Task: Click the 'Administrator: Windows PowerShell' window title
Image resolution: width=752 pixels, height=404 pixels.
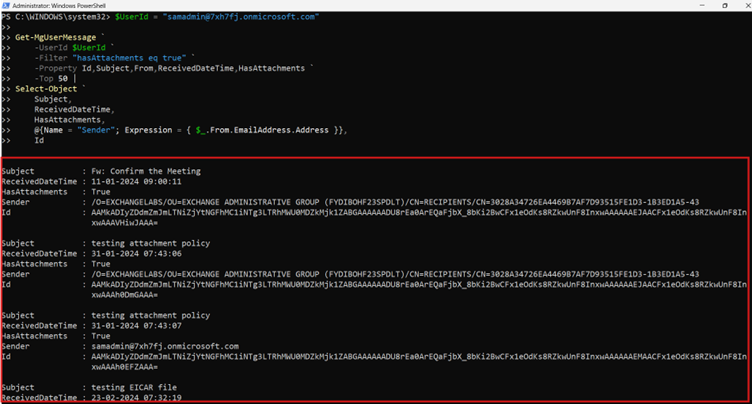Action: coord(59,6)
